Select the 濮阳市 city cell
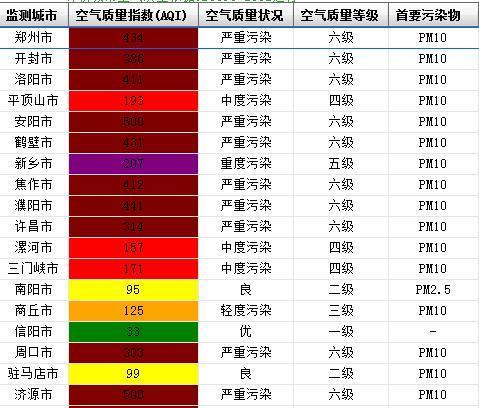Image resolution: width=479 pixels, height=408 pixels. [33, 206]
